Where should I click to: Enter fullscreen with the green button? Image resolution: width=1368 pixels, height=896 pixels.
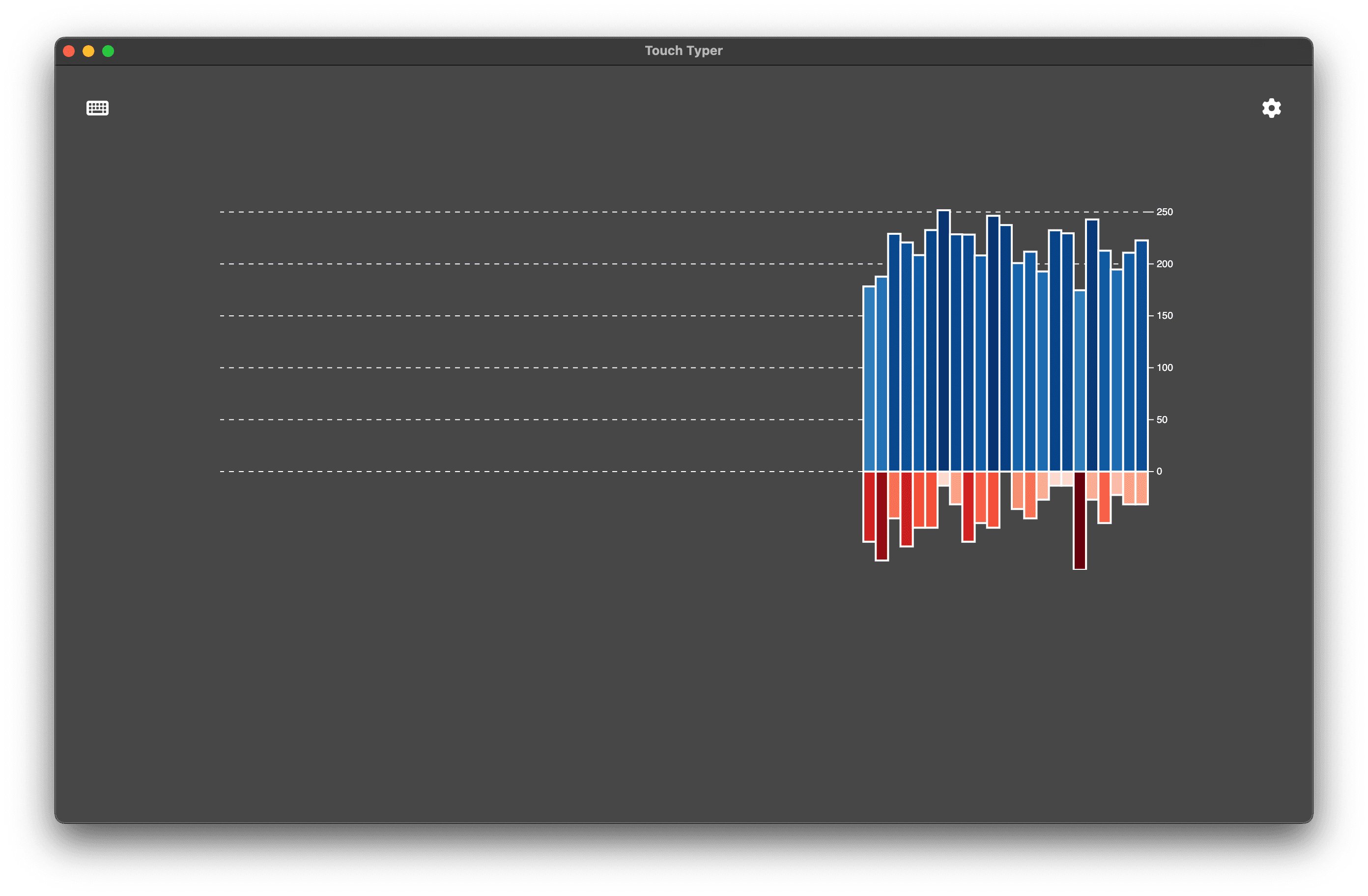coord(108,51)
